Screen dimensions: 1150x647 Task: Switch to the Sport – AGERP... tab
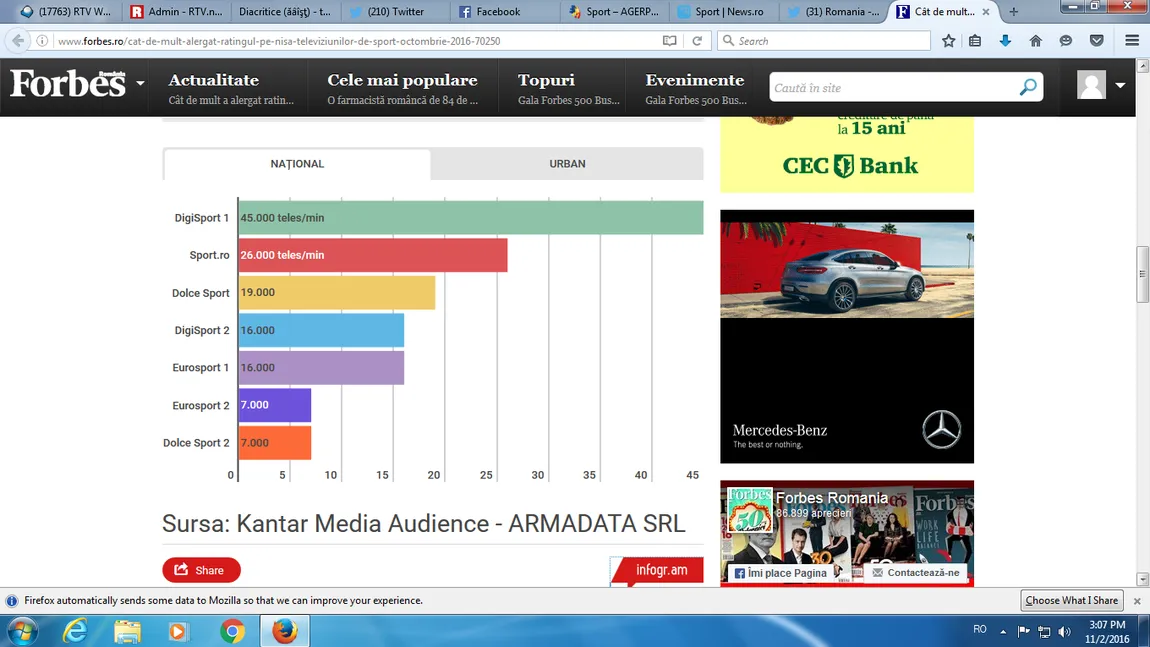tap(615, 12)
